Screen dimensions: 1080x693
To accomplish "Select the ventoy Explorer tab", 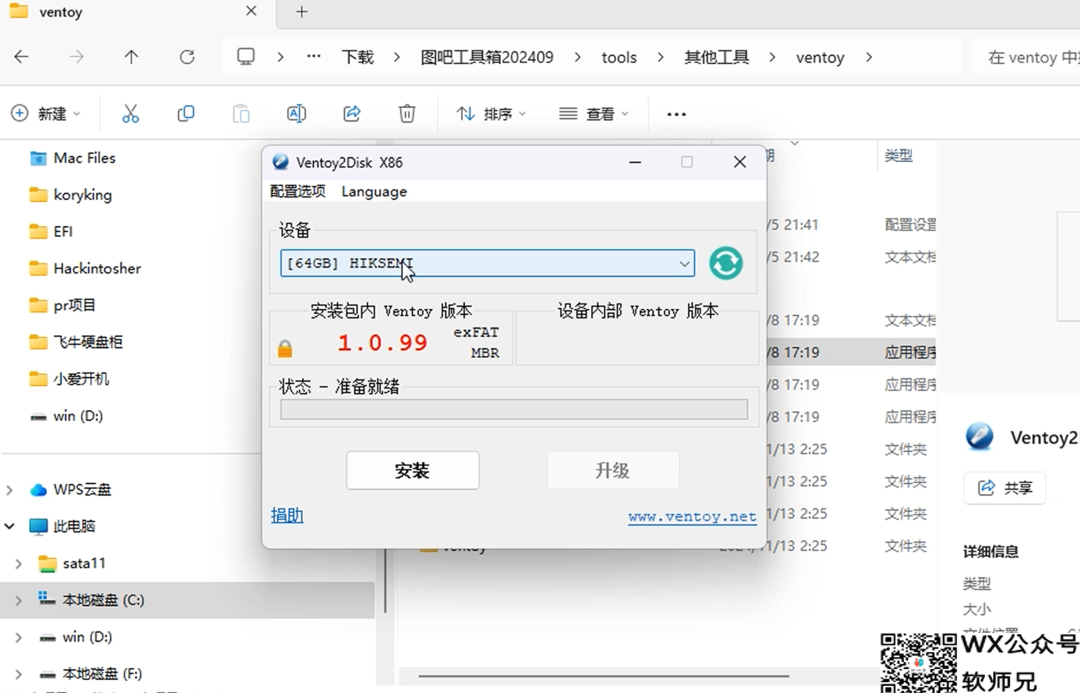I will 138,13.
